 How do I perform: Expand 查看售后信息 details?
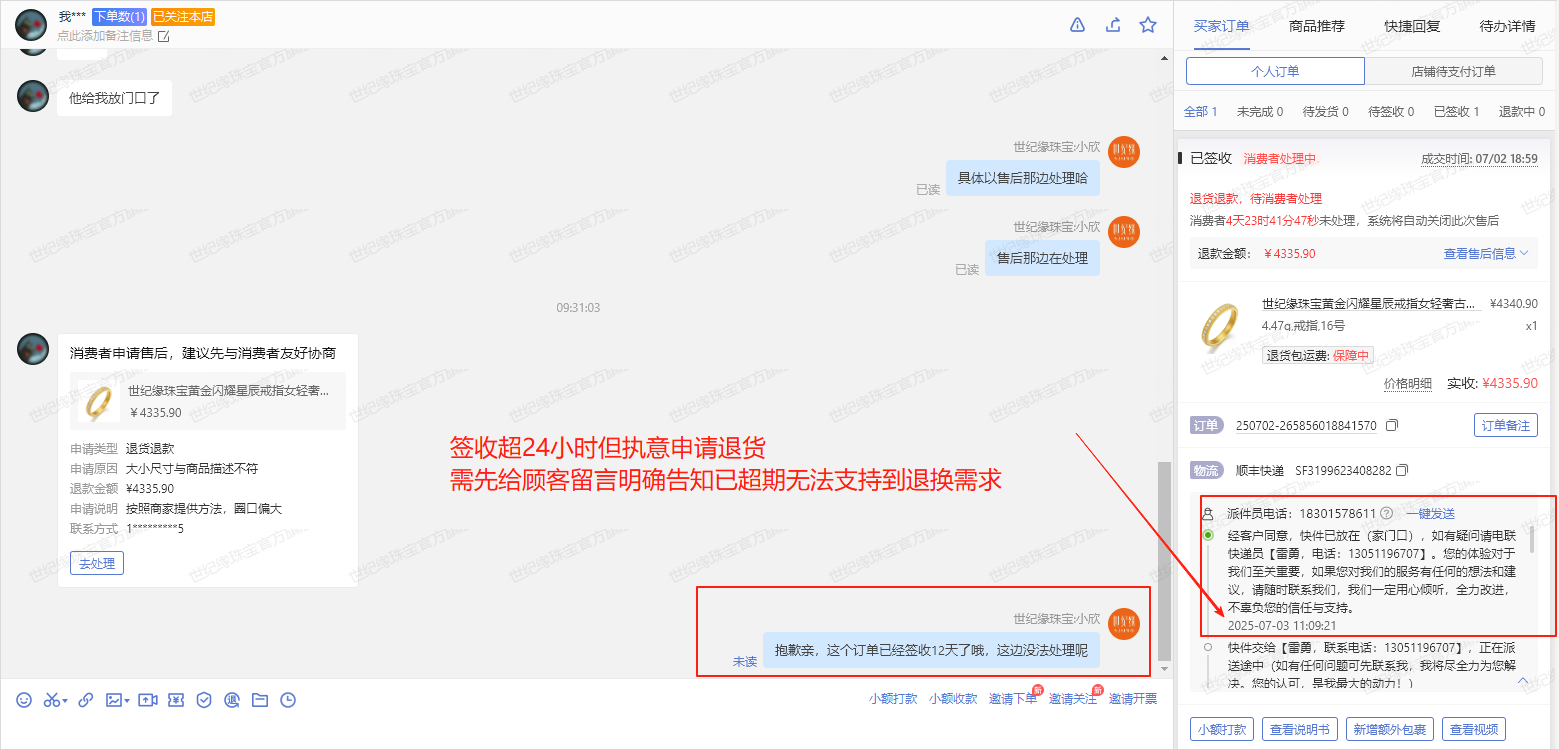pos(1486,254)
